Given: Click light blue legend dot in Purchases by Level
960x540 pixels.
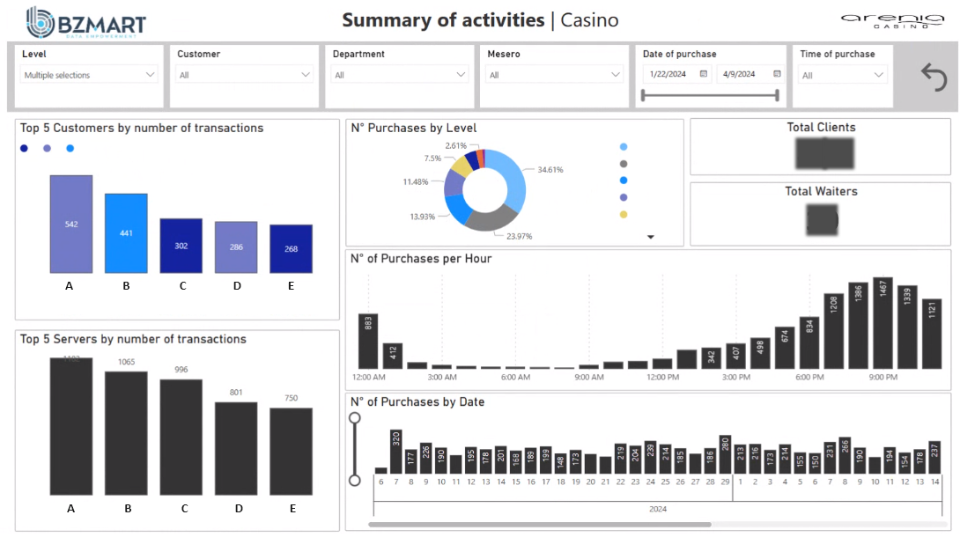Looking at the screenshot, I should click(623, 147).
